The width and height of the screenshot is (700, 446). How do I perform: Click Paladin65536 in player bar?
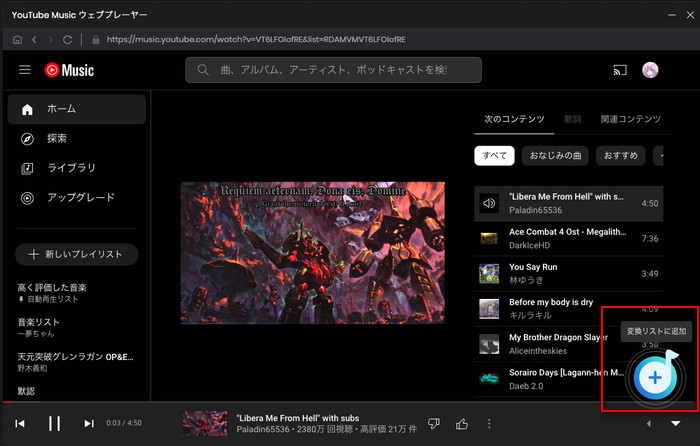(x=263, y=429)
